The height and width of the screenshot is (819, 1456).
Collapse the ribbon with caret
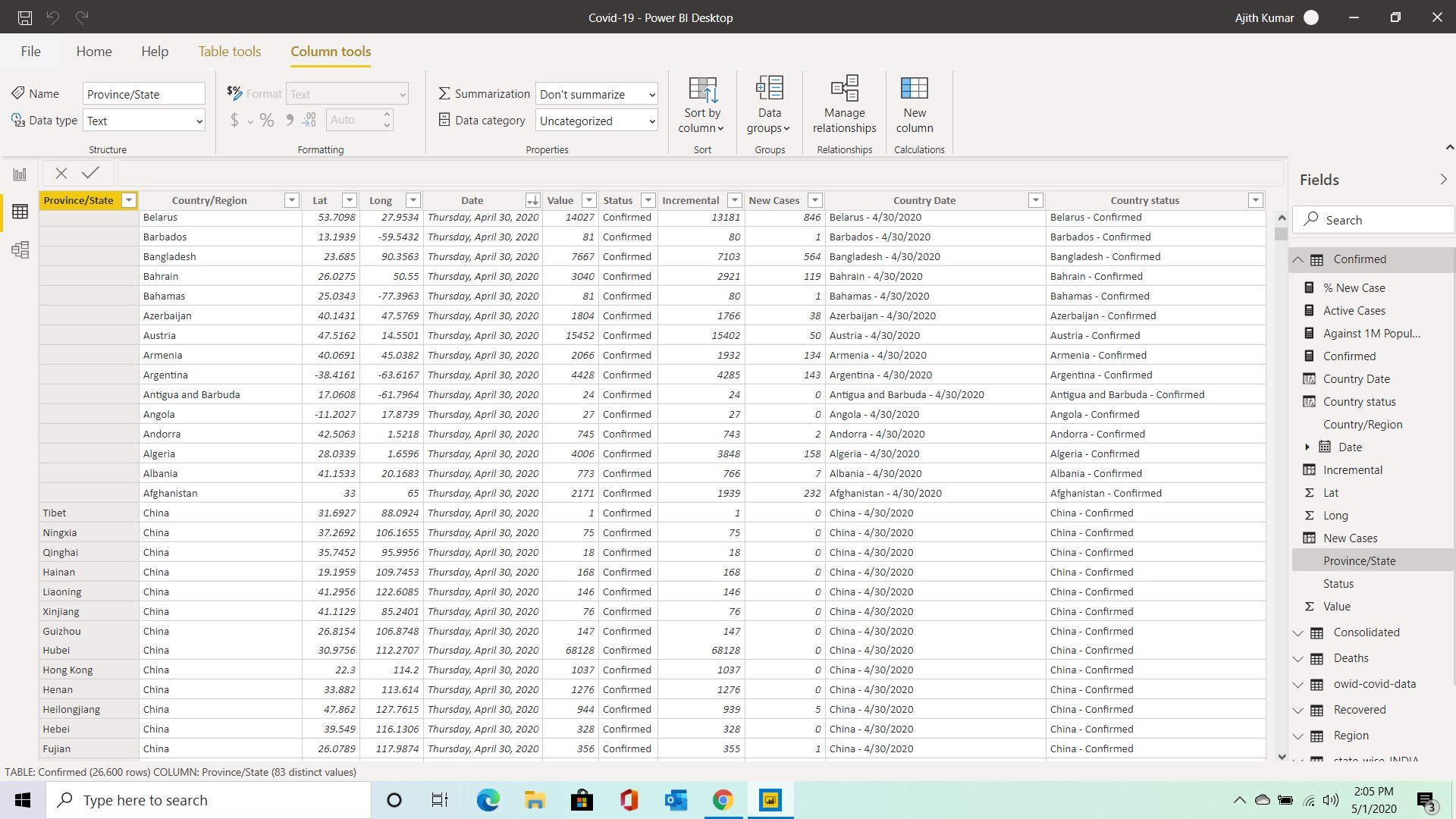pyautogui.click(x=1449, y=147)
